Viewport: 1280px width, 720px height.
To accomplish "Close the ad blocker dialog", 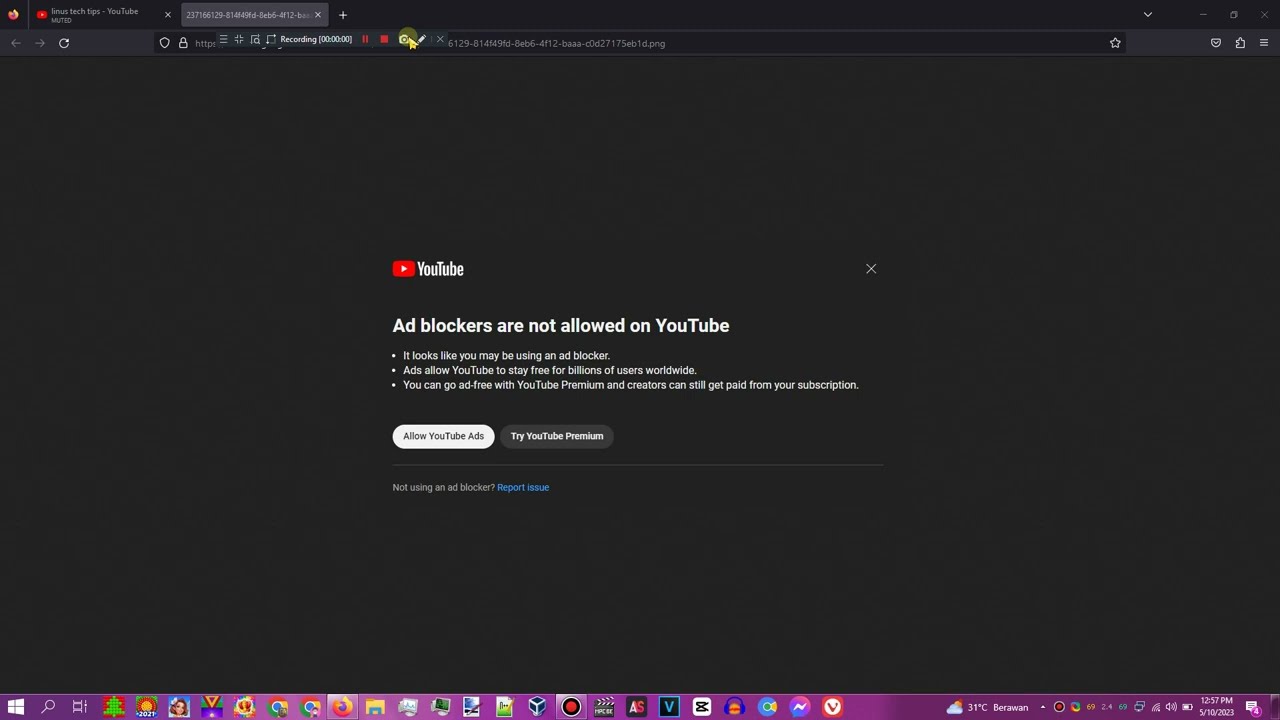I will point(871,269).
